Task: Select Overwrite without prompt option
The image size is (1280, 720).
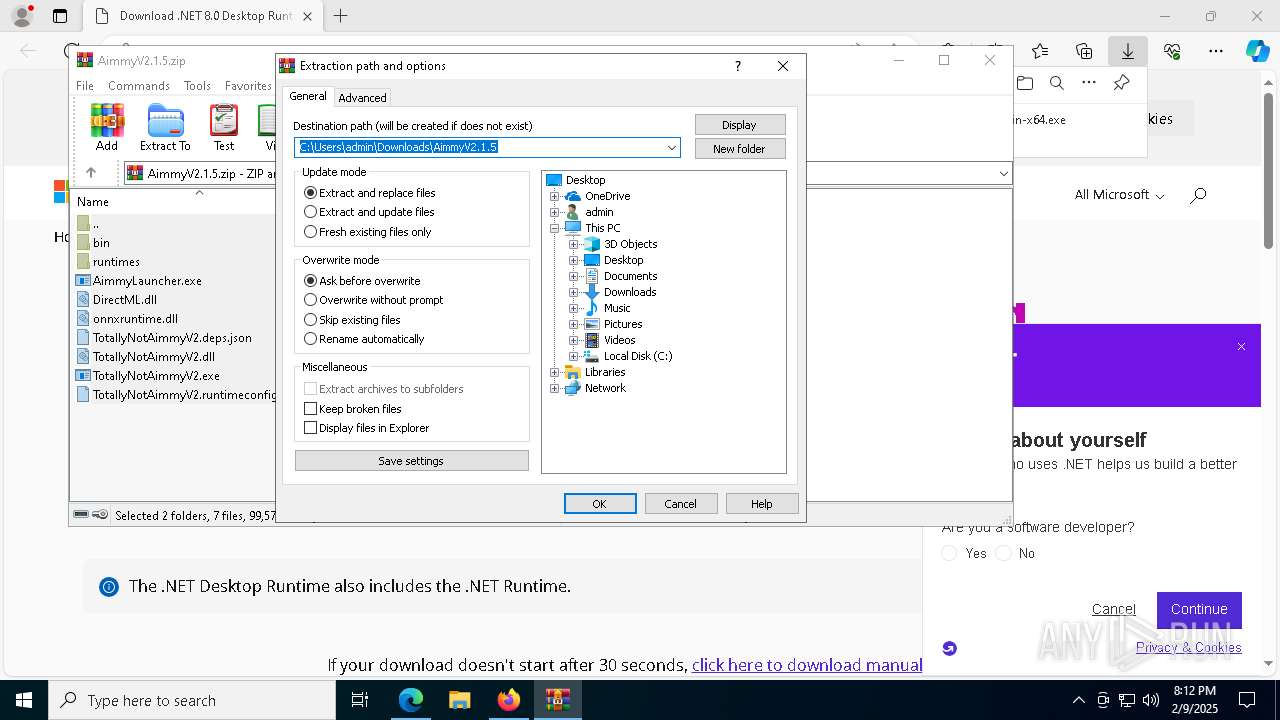Action: point(373,300)
